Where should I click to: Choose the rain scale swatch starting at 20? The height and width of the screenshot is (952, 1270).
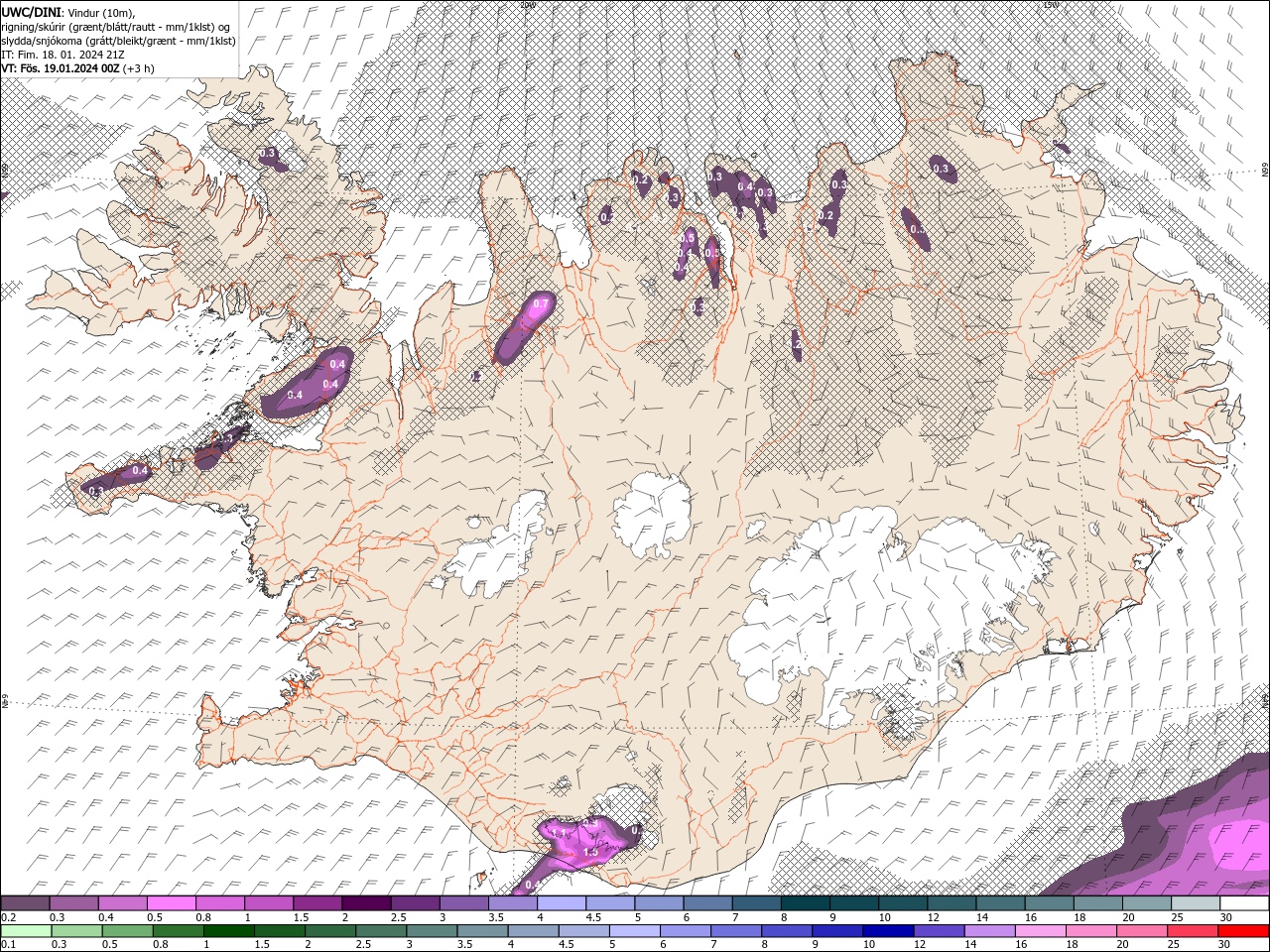[x=1141, y=931]
